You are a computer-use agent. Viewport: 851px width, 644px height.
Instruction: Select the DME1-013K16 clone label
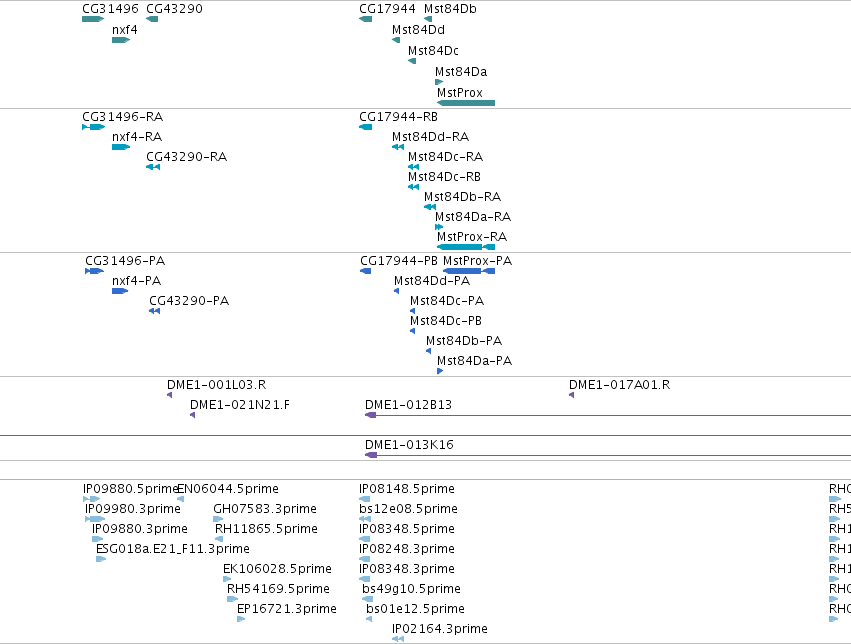point(409,445)
